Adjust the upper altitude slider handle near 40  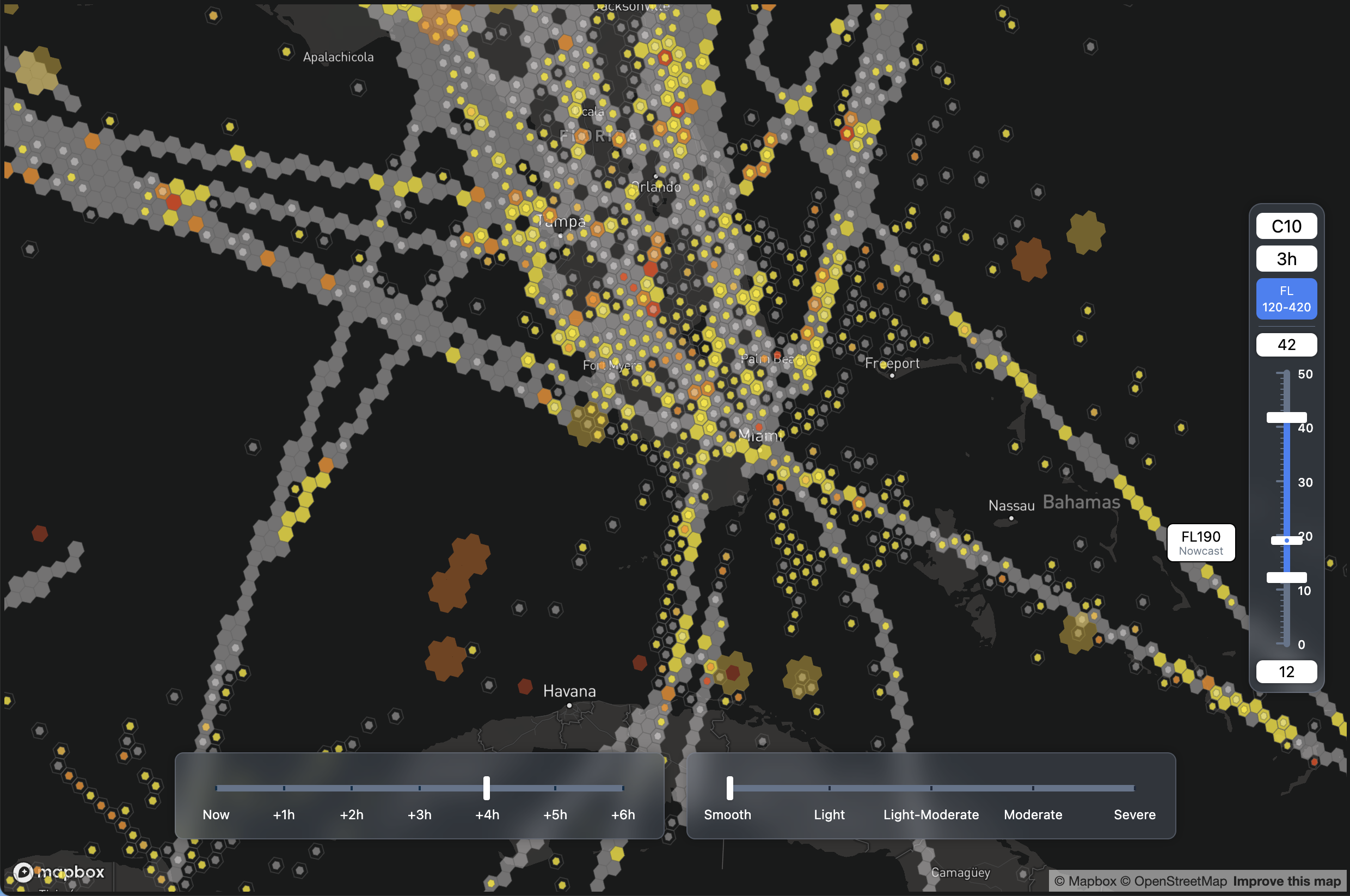coord(1286,418)
